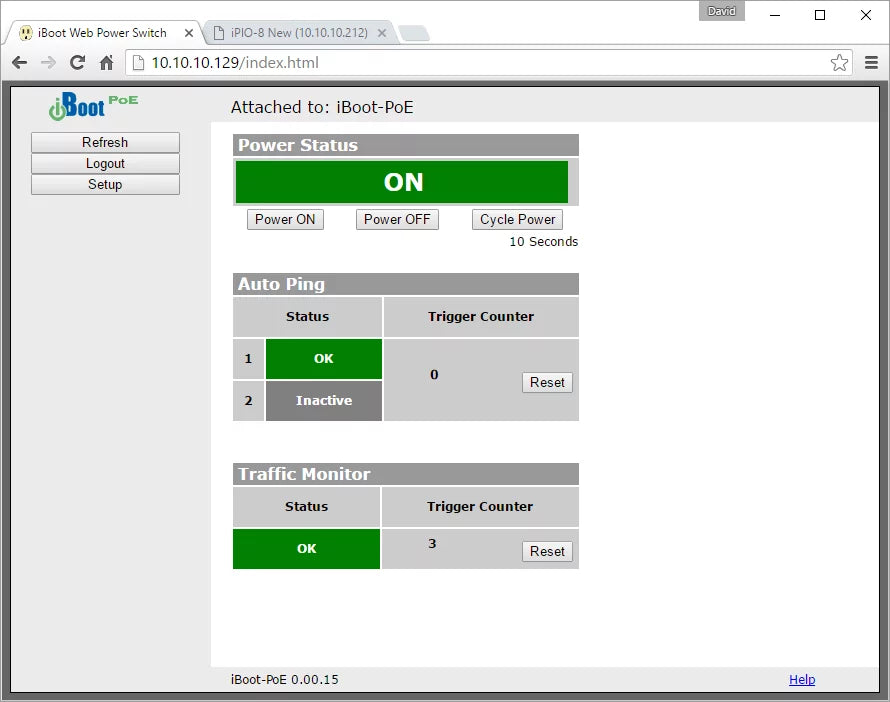Viewport: 890px width, 702px height.
Task: Open the Help link
Action: pos(801,679)
